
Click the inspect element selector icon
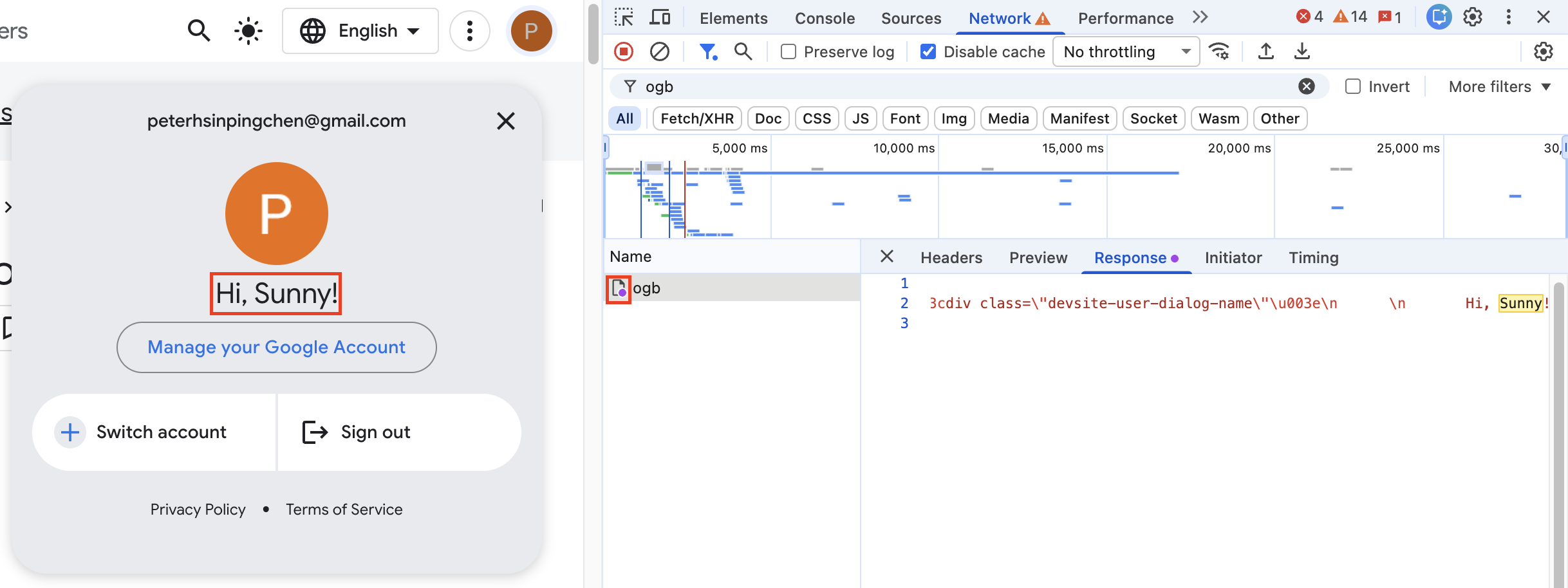click(623, 17)
